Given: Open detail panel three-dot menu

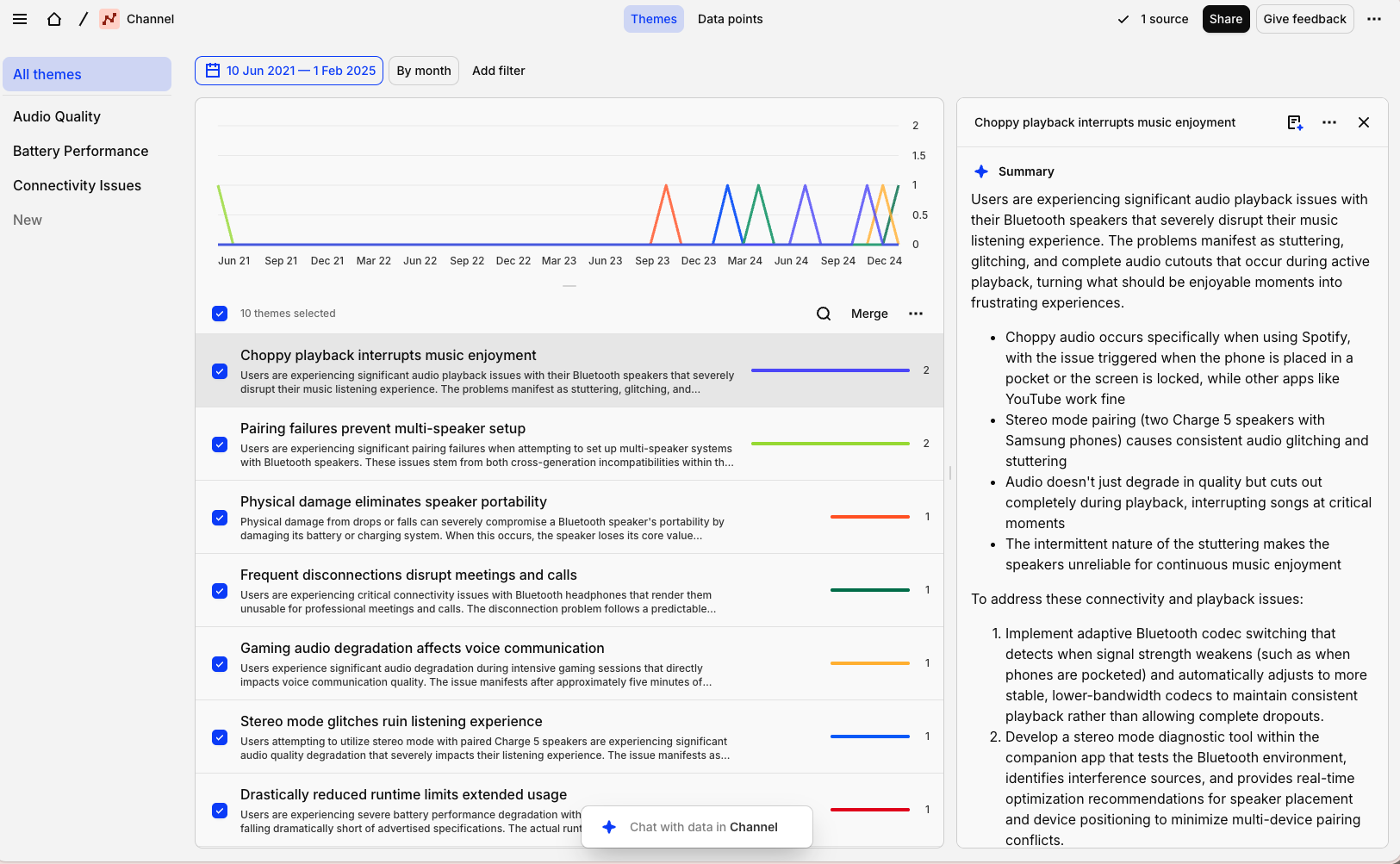Looking at the screenshot, I should coord(1329,122).
